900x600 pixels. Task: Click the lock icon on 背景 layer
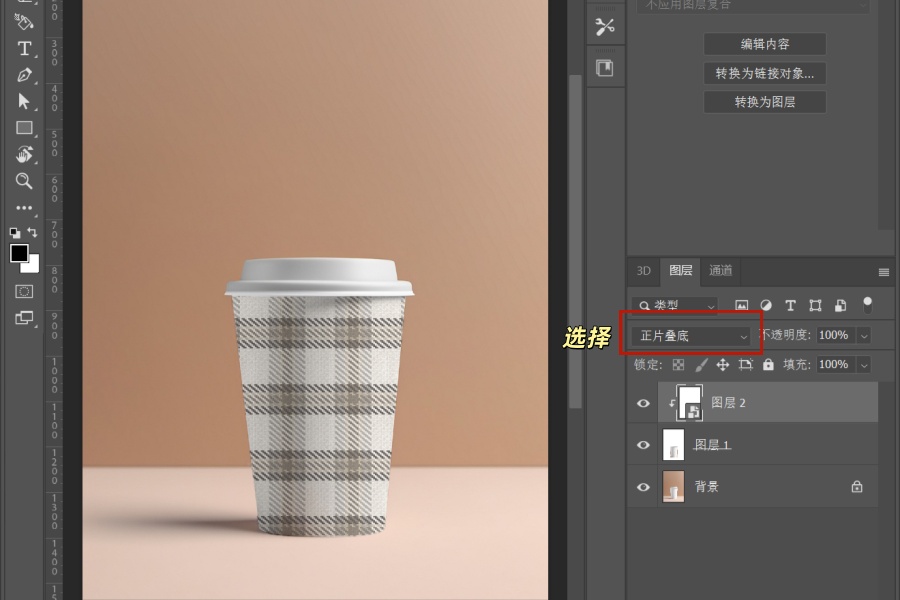click(857, 486)
